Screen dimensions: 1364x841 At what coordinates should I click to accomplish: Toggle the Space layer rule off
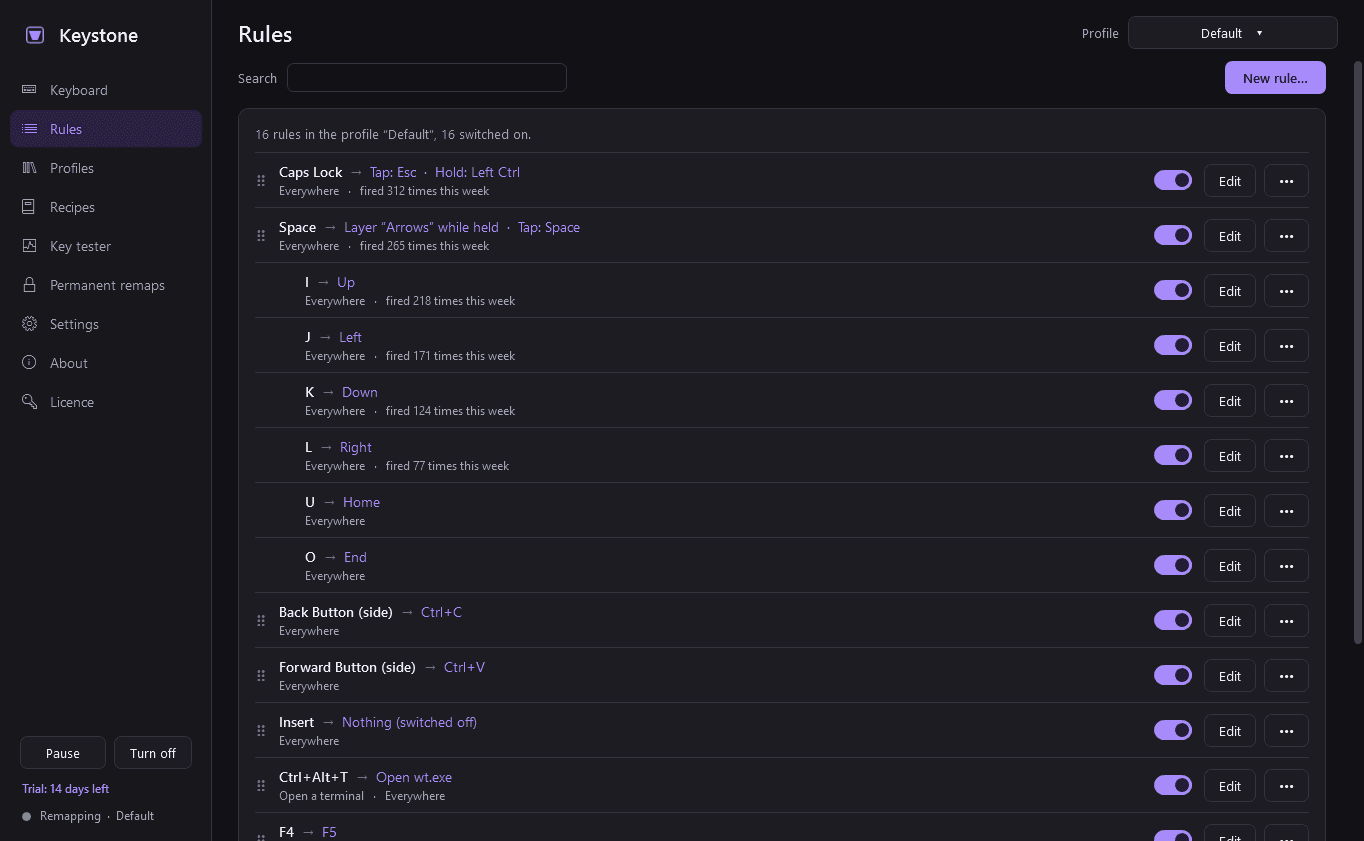(1173, 235)
